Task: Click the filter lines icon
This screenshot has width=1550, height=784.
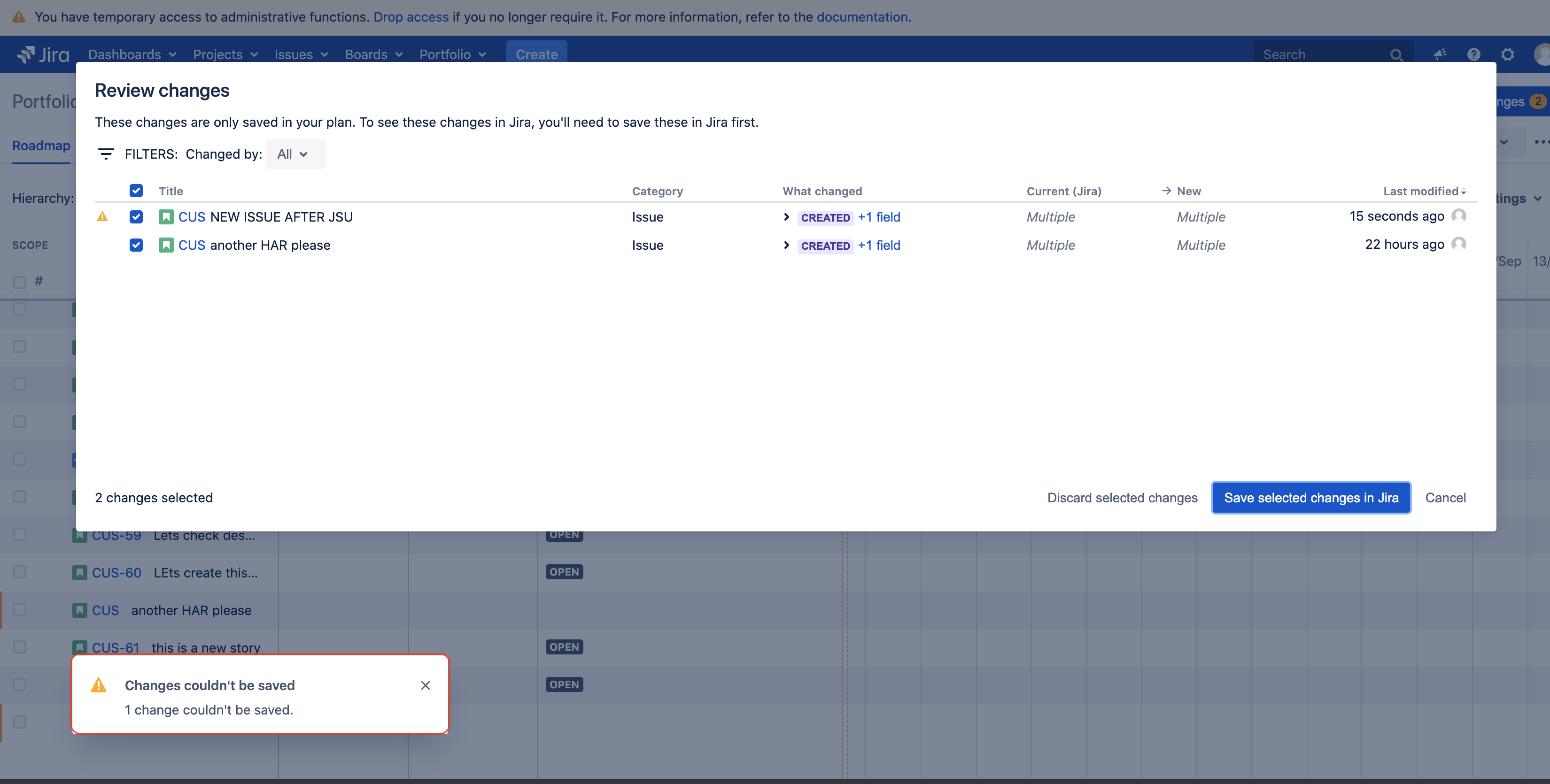Action: tap(106, 154)
